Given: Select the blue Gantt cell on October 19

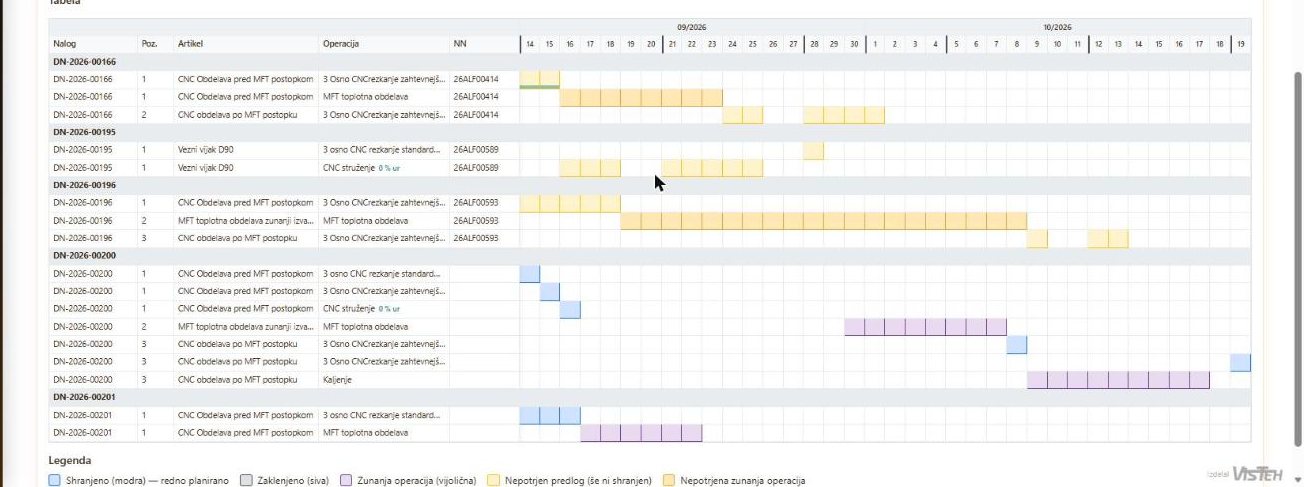Looking at the screenshot, I should coord(1241,362).
